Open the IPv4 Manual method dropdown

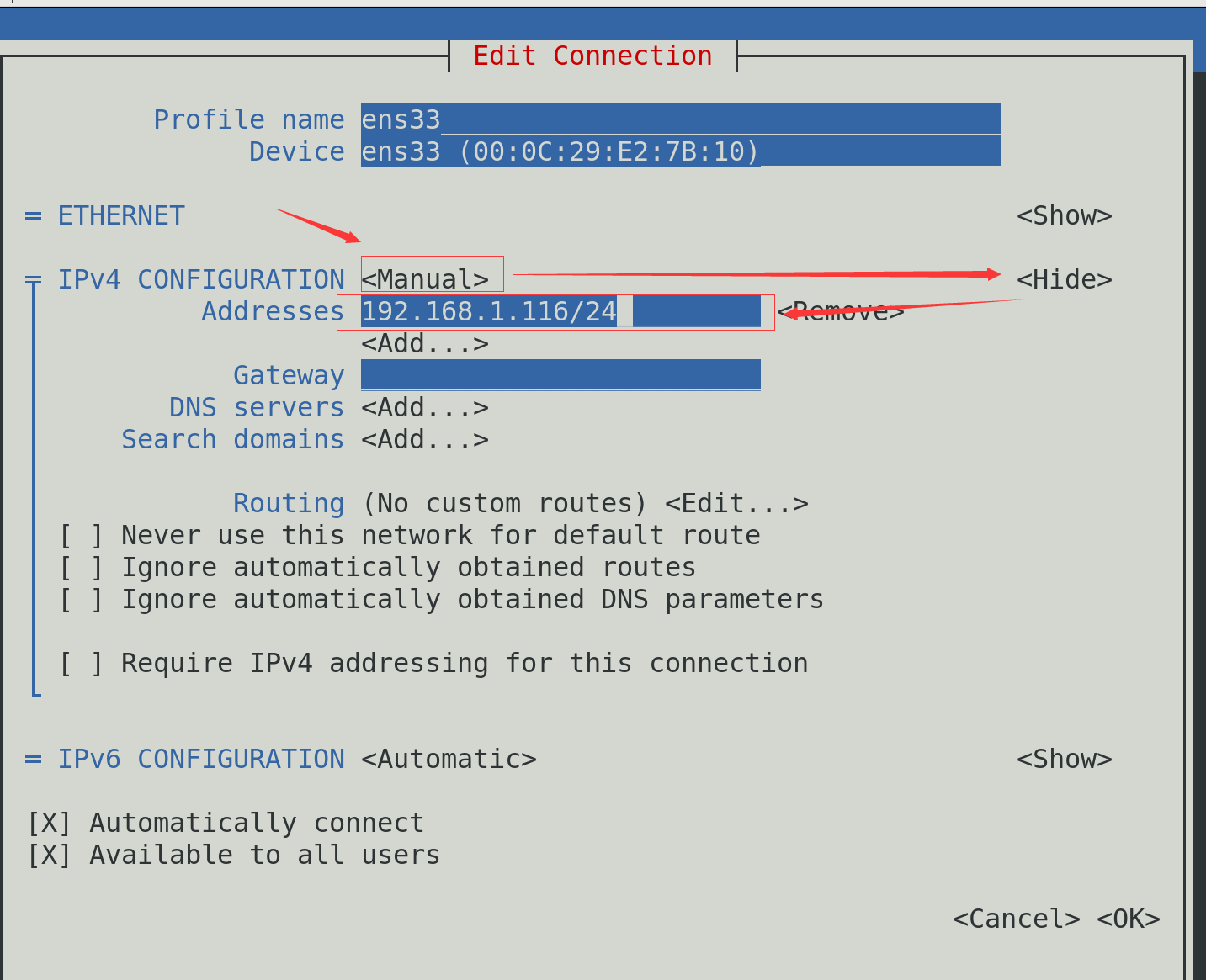[x=425, y=279]
